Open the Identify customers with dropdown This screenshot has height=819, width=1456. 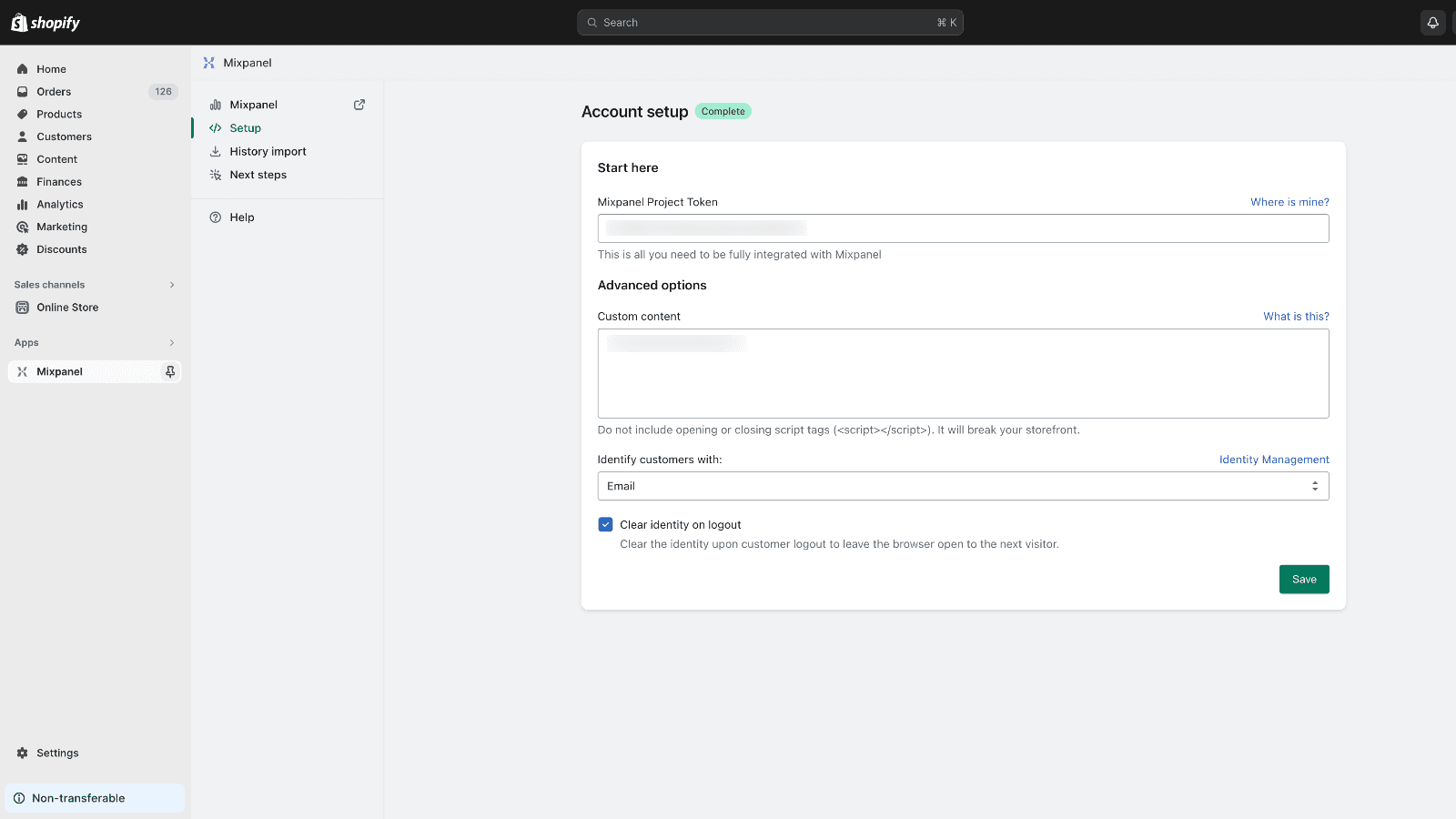coord(963,486)
